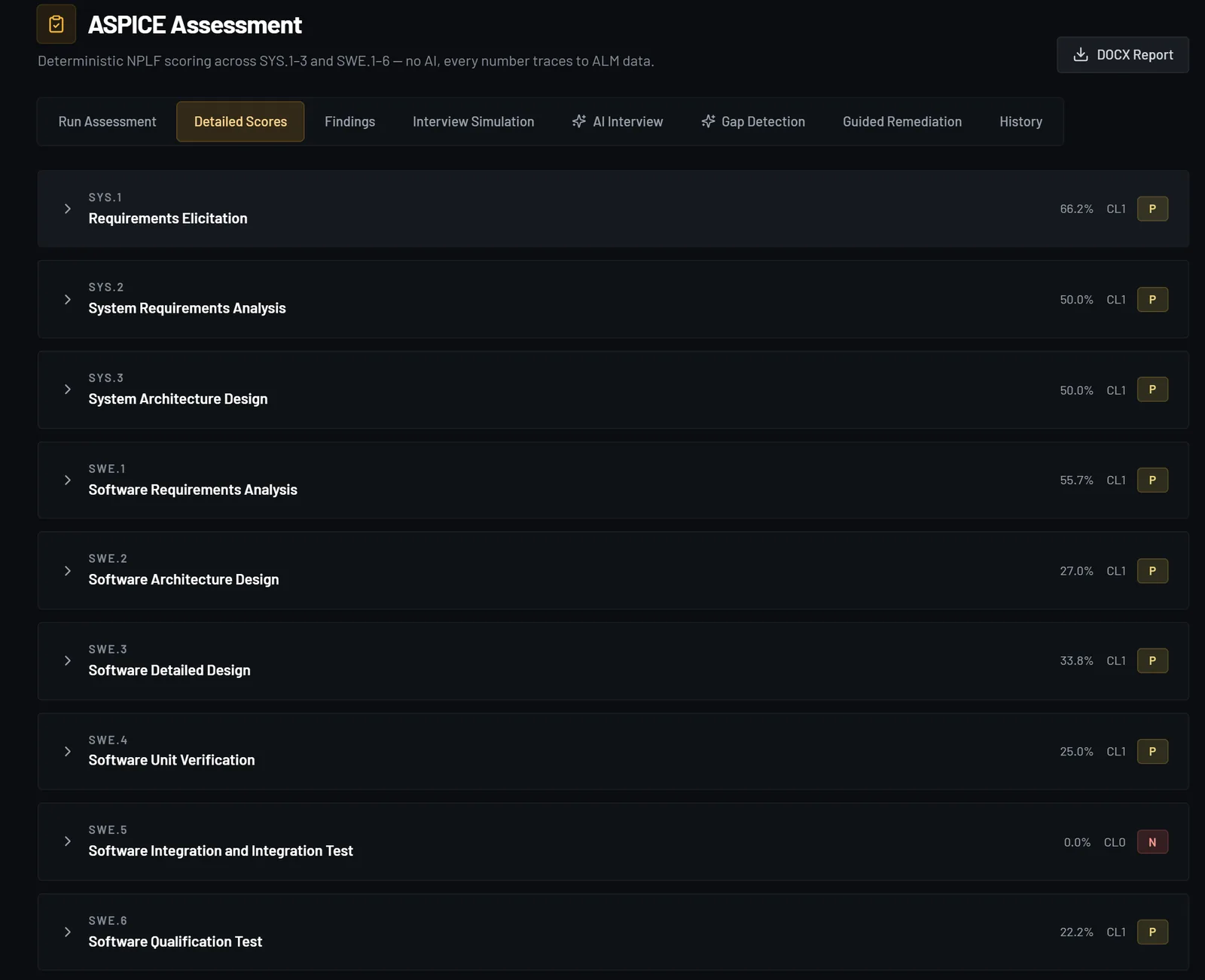1205x980 pixels.
Task: Click the red N rating badge for SWE.5
Action: point(1152,841)
